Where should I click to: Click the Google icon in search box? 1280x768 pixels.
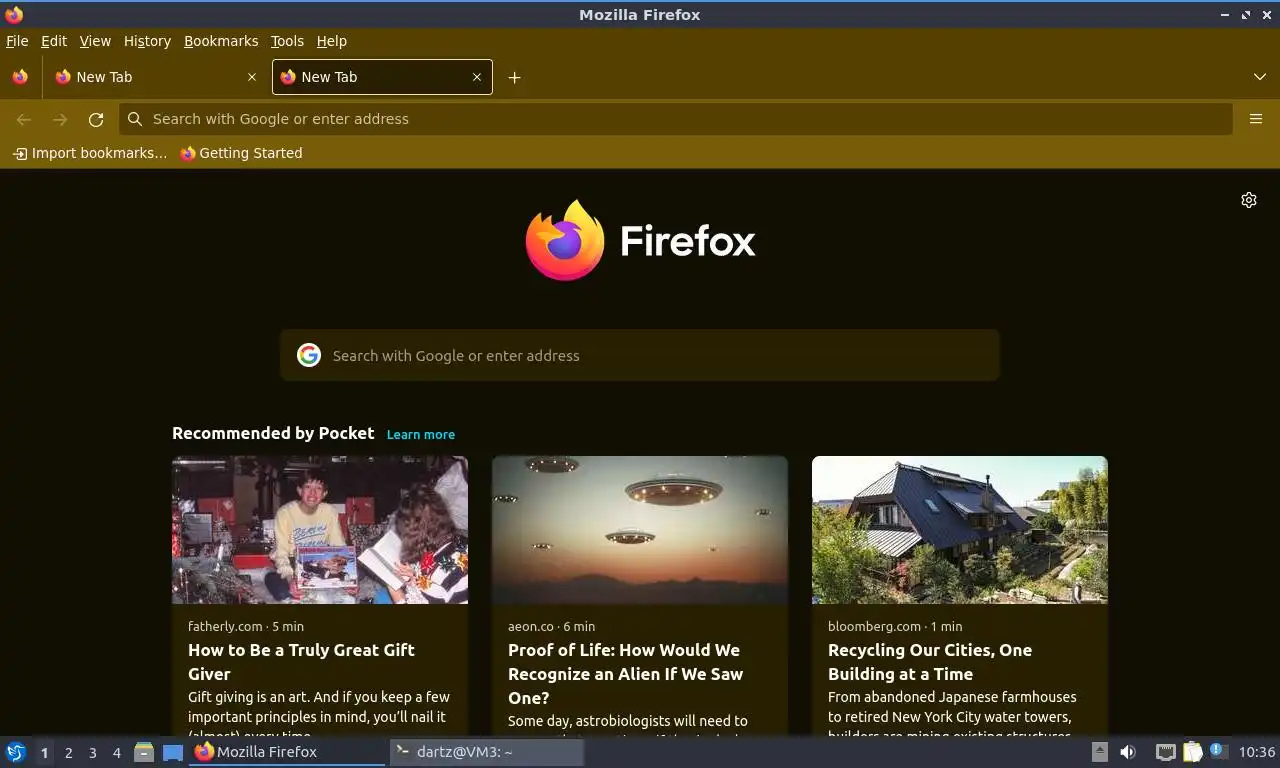[x=309, y=355]
